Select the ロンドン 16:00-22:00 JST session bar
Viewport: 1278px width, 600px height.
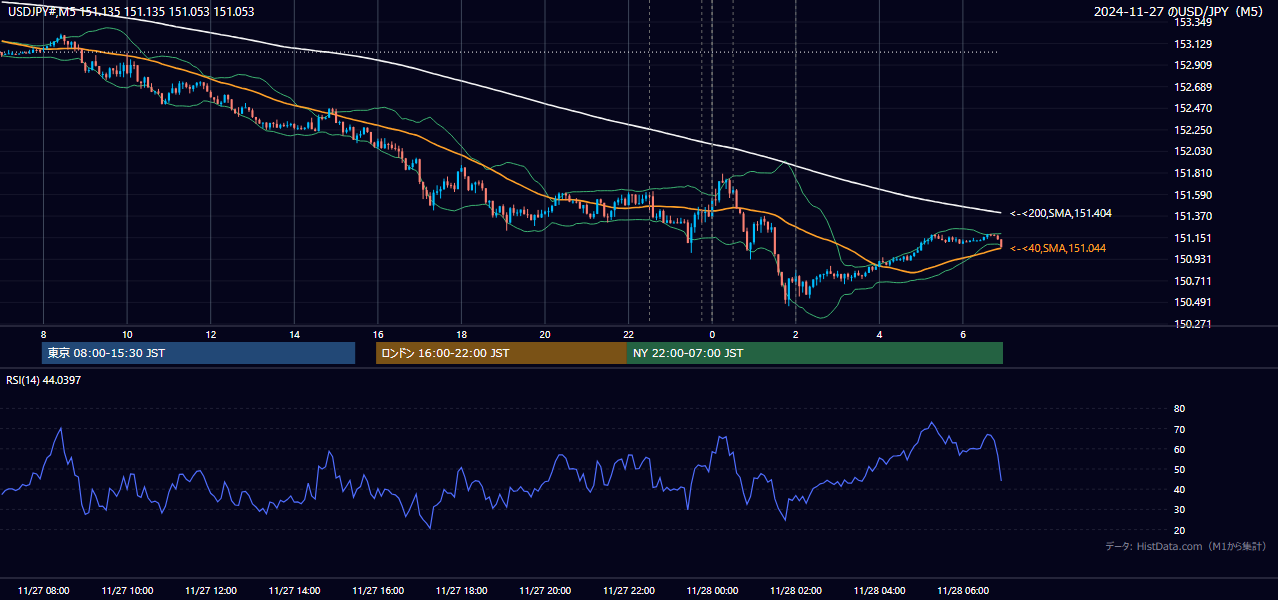[501, 353]
